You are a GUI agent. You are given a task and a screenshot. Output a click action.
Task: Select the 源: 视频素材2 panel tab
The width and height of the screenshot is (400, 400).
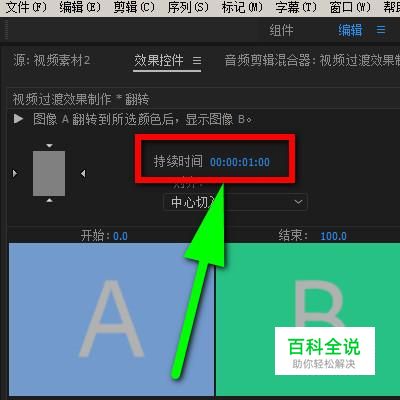click(x=52, y=61)
